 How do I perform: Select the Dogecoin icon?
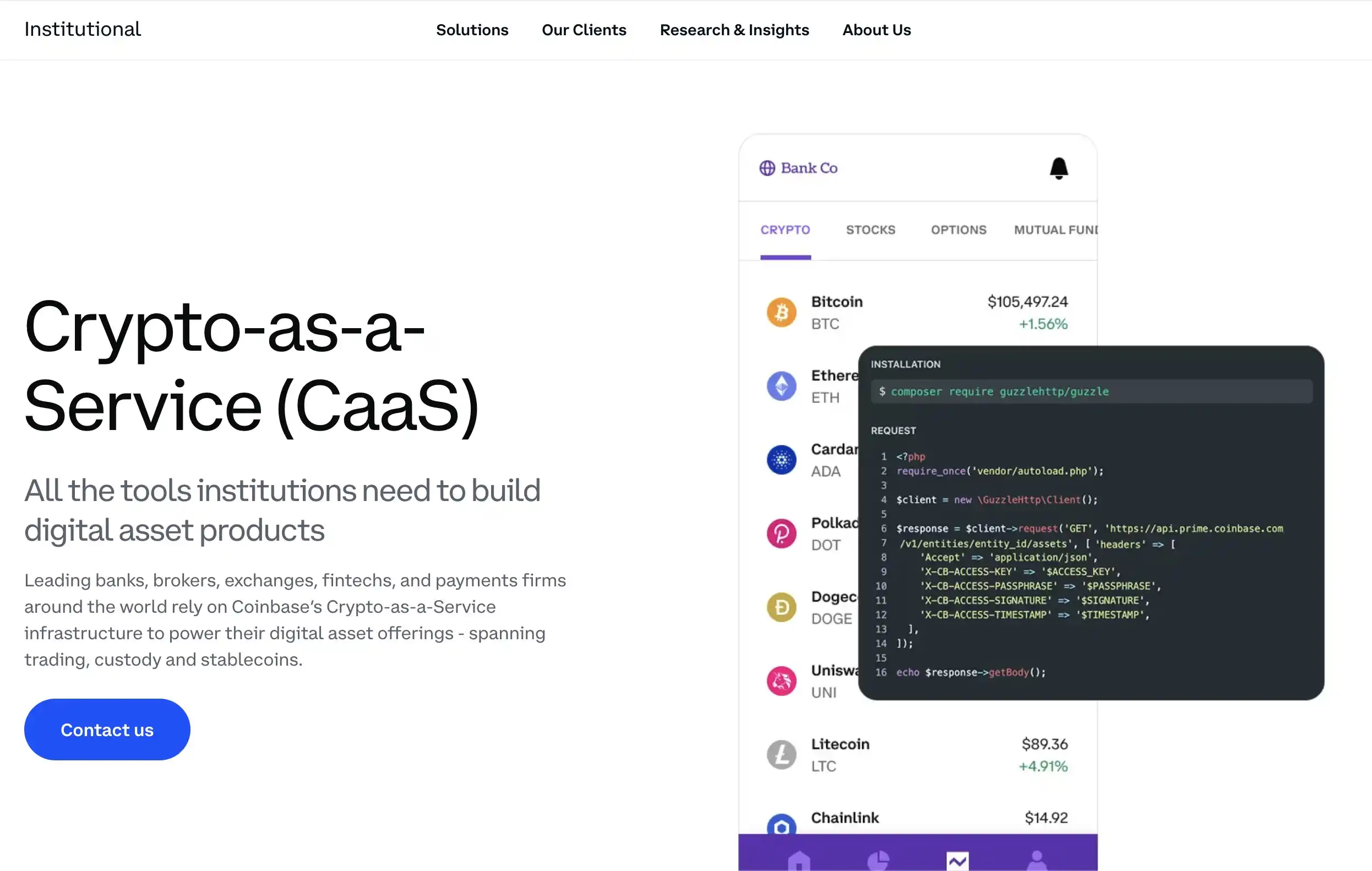782,607
